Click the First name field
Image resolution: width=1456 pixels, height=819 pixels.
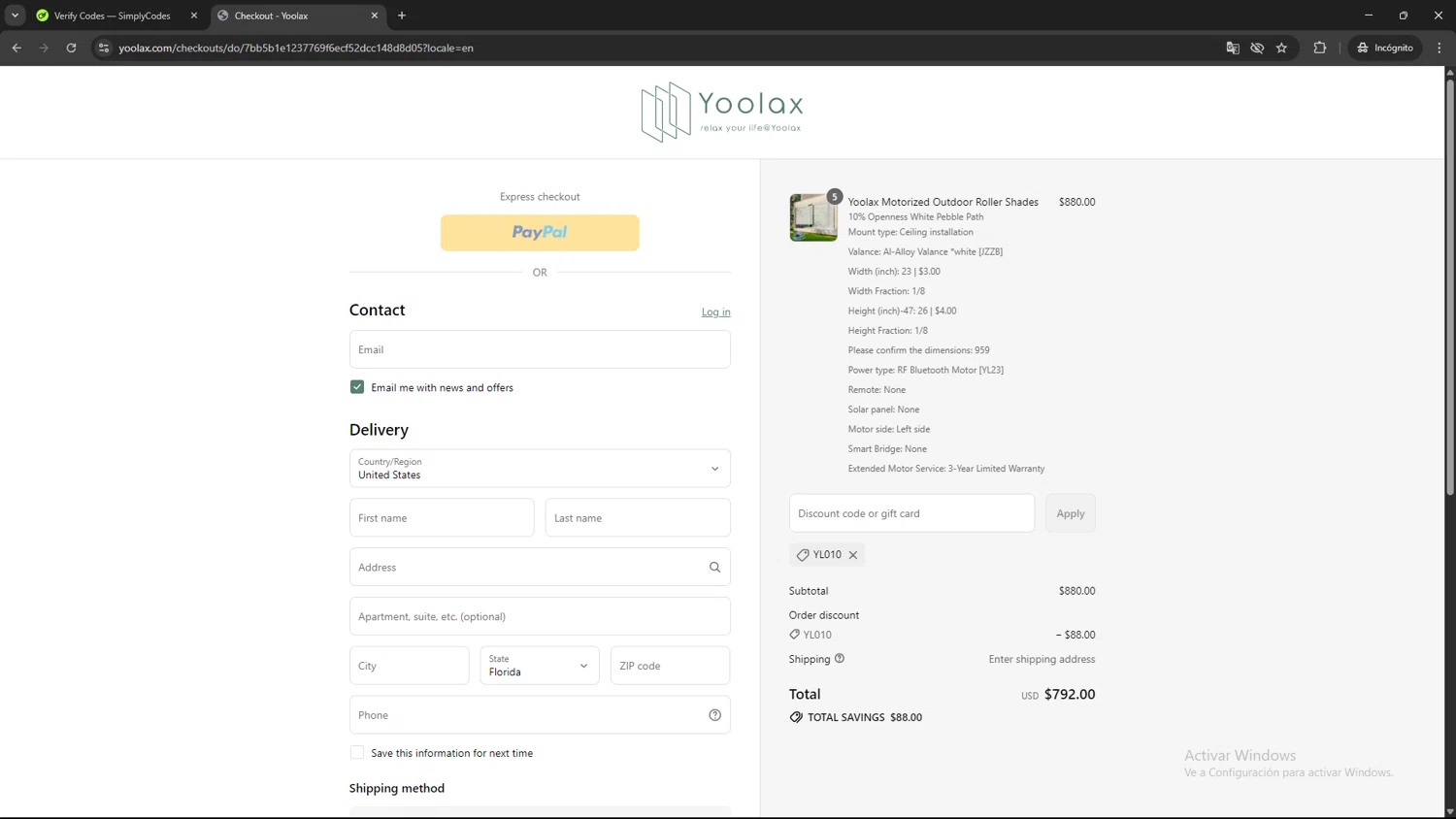click(442, 518)
